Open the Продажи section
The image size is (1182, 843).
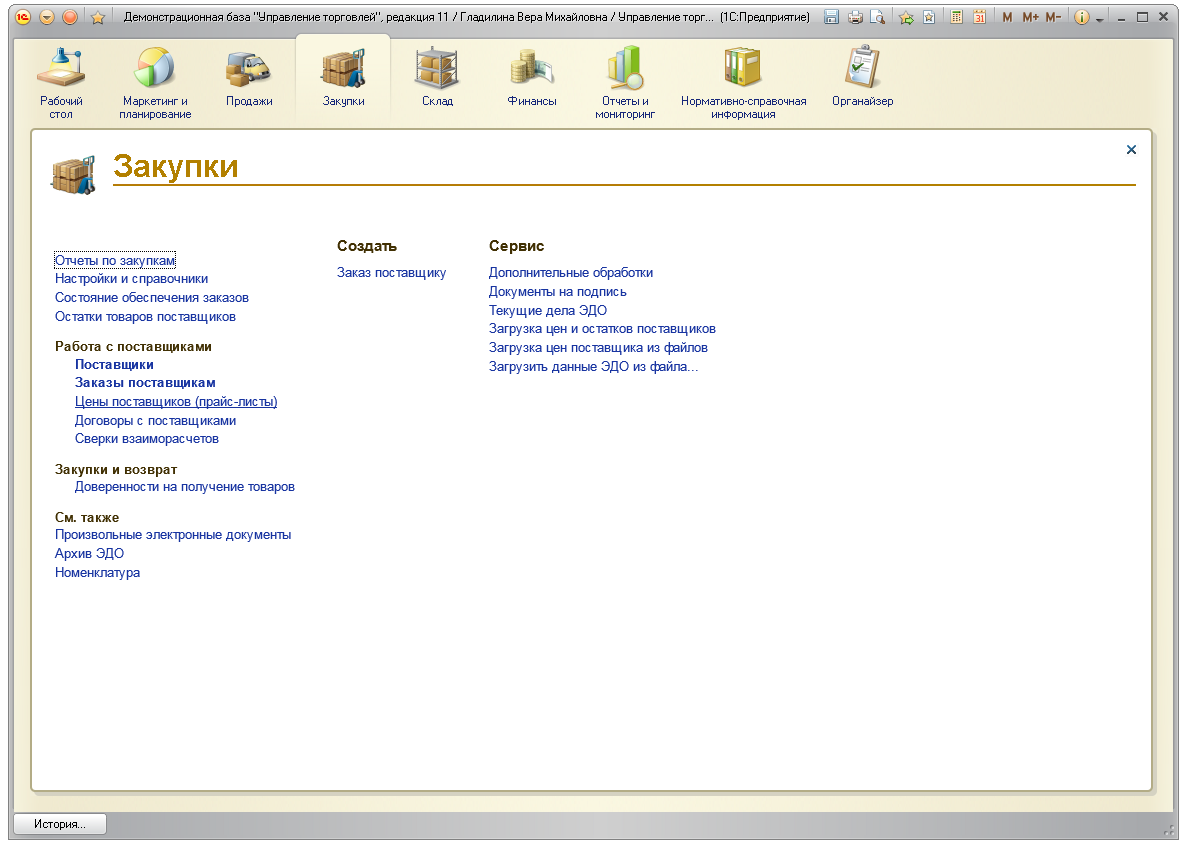pos(249,77)
